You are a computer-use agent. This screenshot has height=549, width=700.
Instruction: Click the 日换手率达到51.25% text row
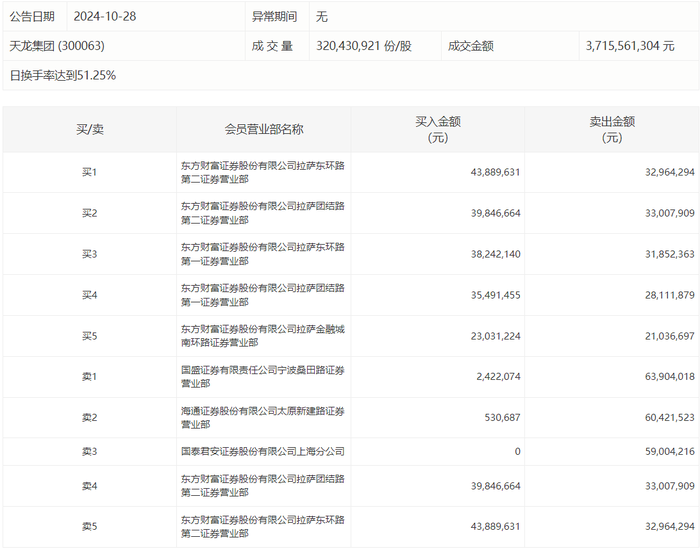click(63, 75)
